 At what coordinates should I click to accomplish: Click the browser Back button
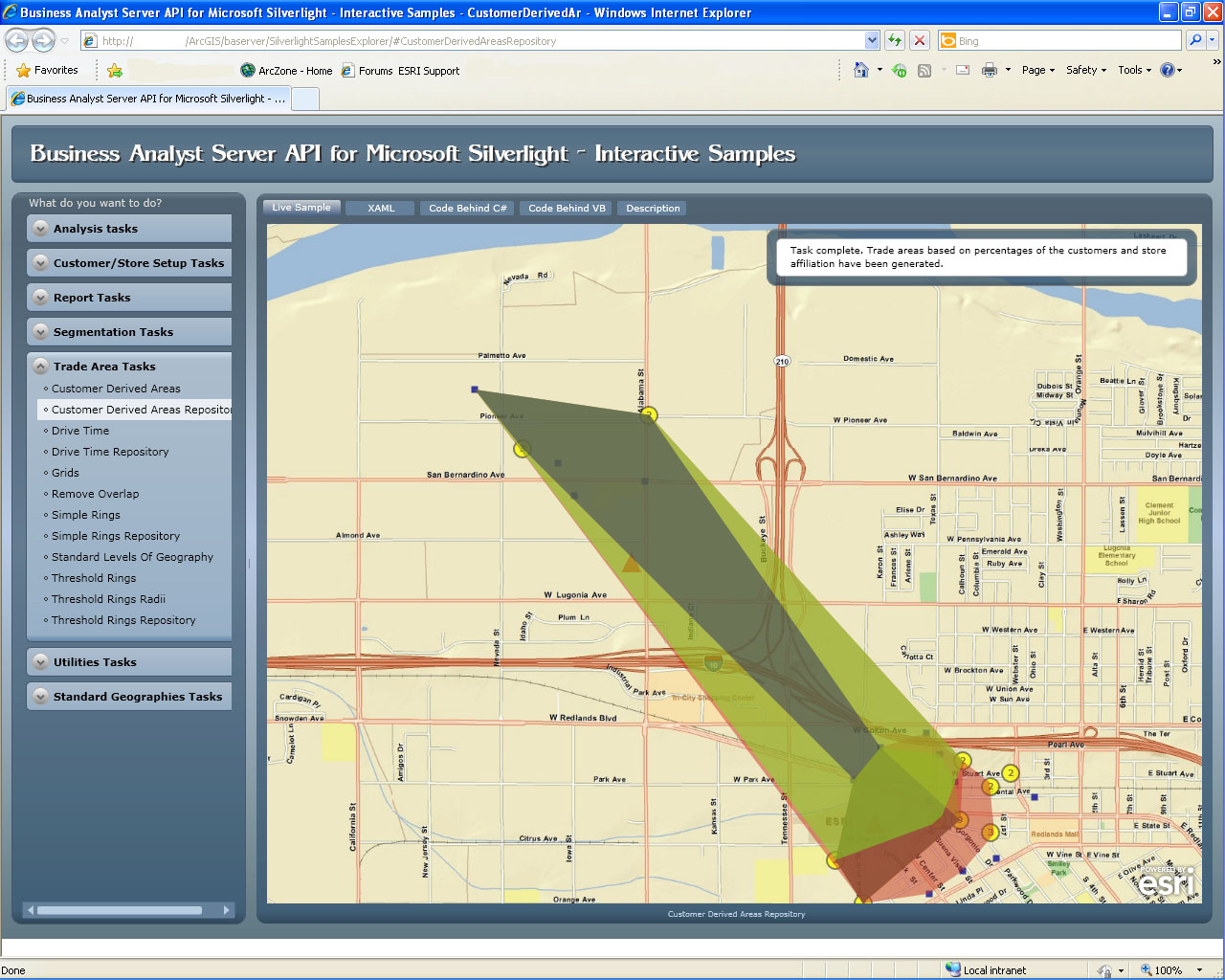(17, 40)
